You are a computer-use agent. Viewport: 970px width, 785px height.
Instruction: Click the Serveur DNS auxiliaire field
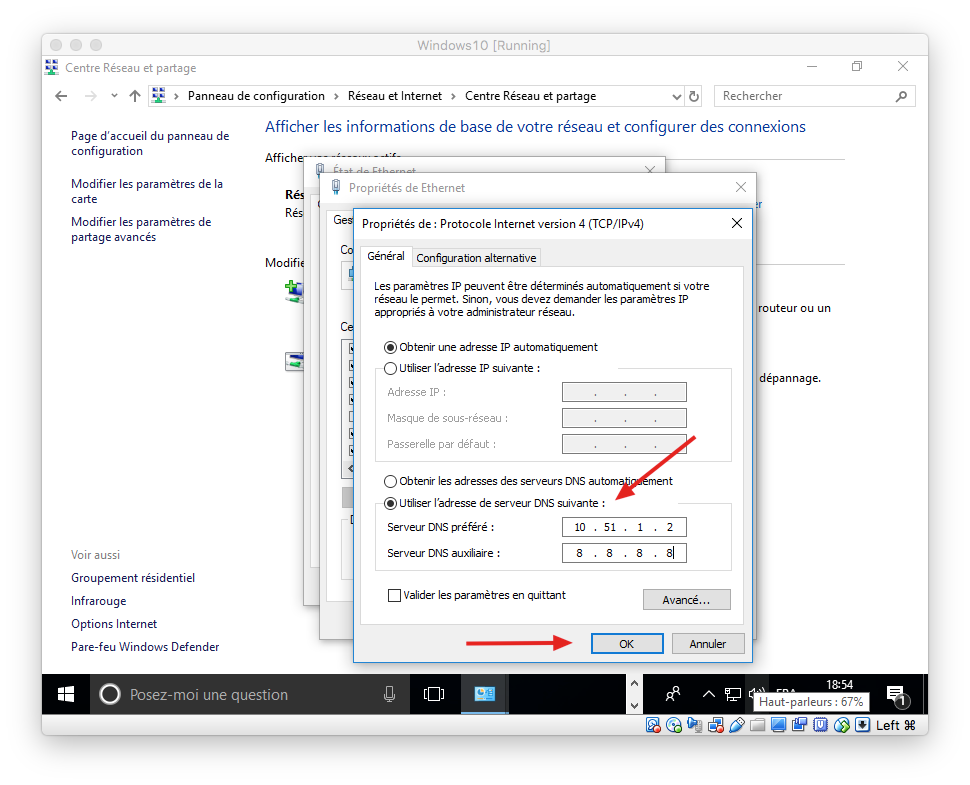tap(624, 553)
